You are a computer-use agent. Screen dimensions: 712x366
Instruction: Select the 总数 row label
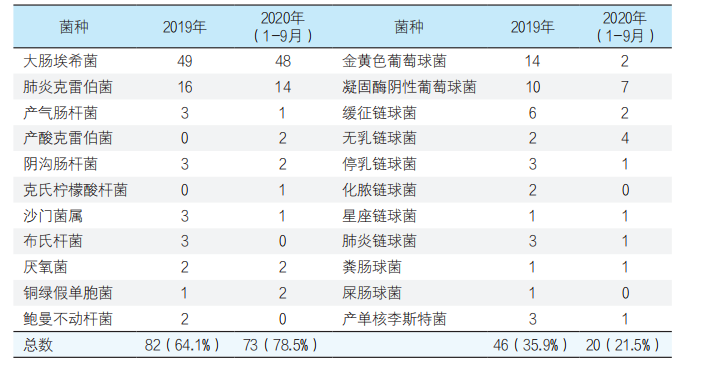click(x=38, y=345)
